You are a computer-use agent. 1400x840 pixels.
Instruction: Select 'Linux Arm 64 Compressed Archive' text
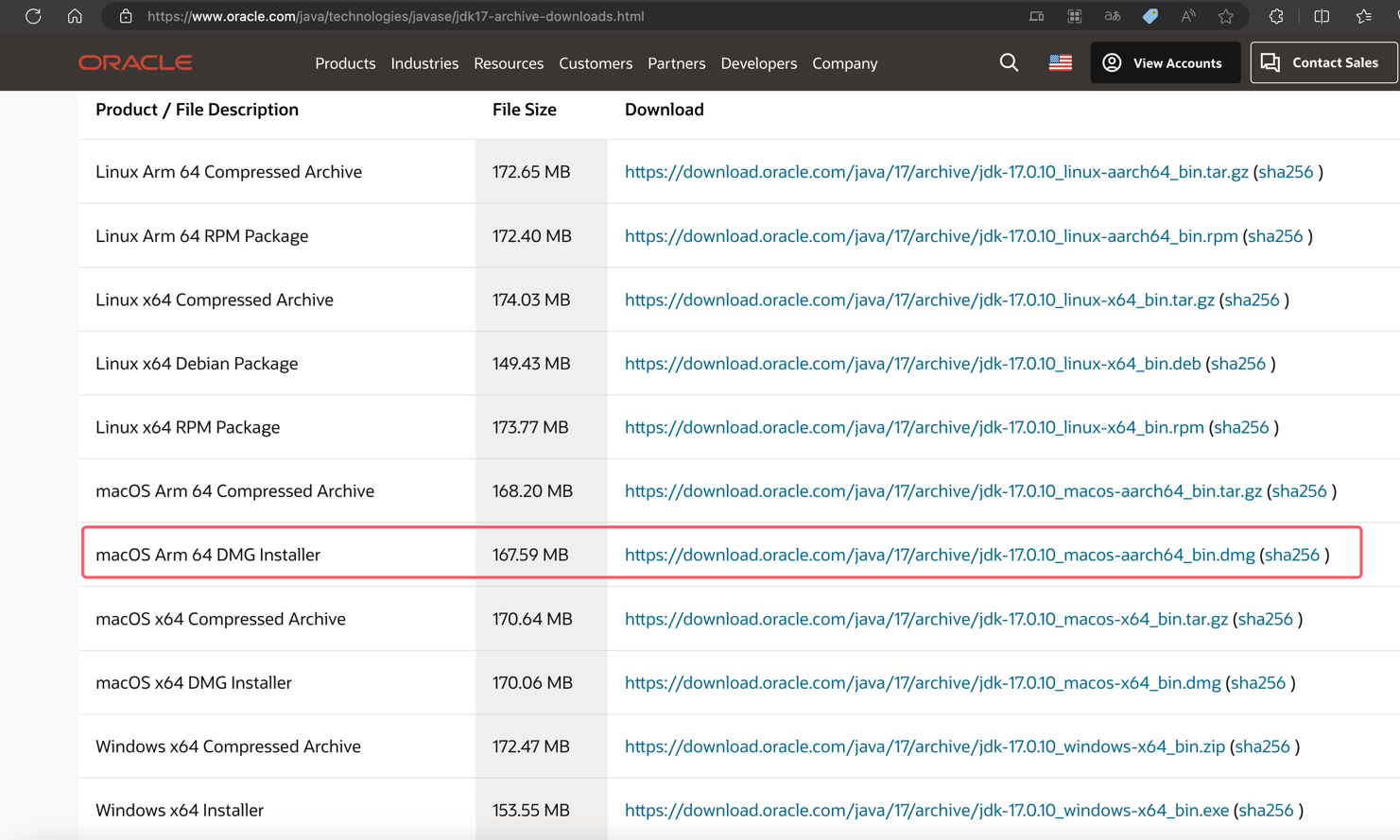[x=229, y=172]
